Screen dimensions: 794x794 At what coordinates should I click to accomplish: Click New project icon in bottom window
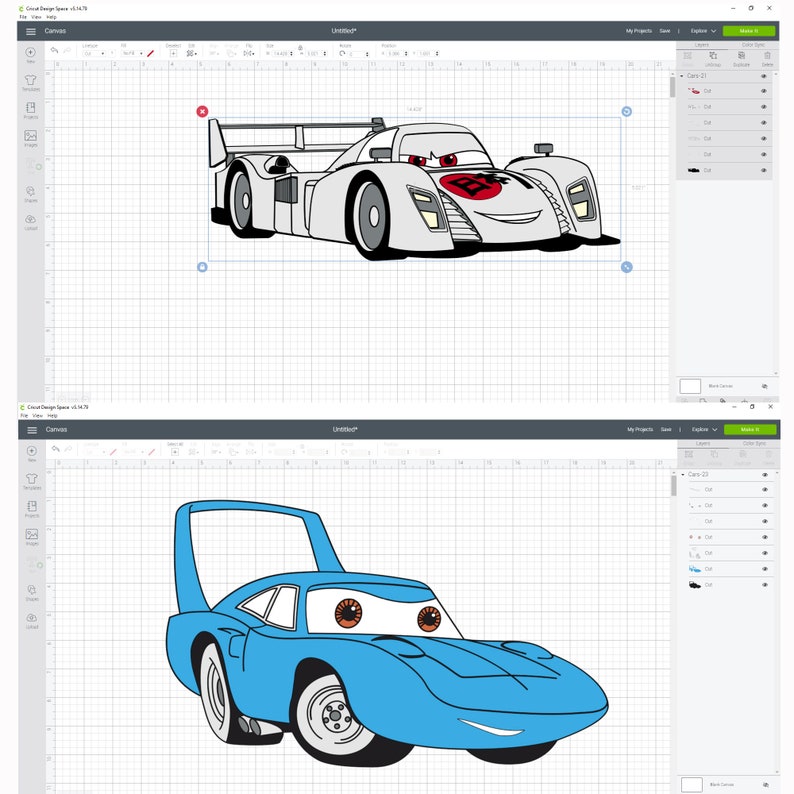point(31,451)
